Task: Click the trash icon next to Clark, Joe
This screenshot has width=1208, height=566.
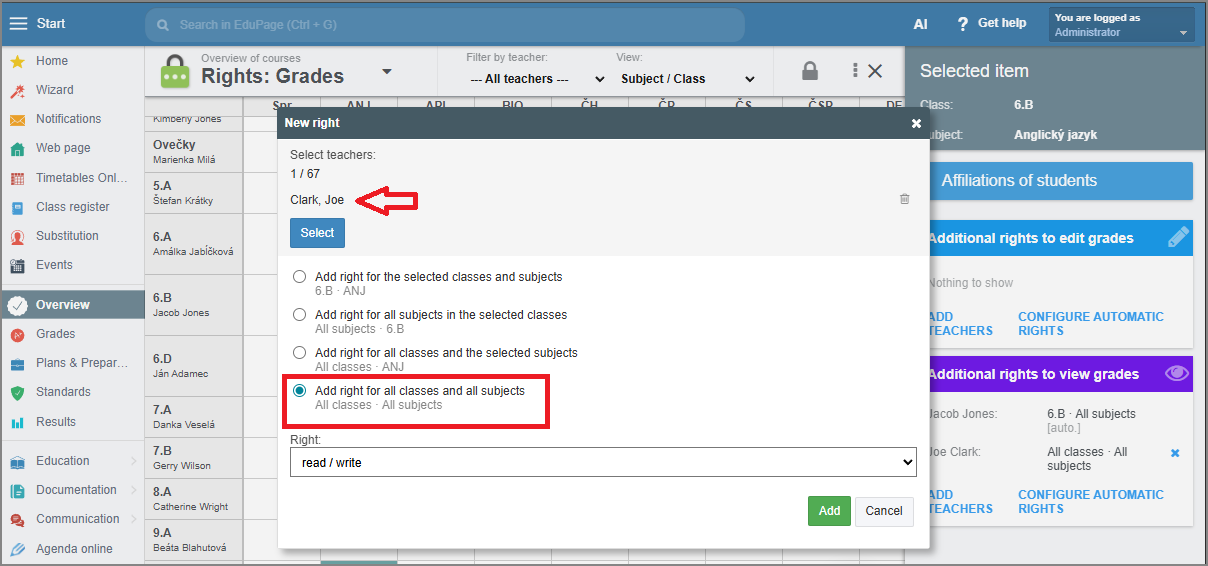Action: pyautogui.click(x=904, y=199)
